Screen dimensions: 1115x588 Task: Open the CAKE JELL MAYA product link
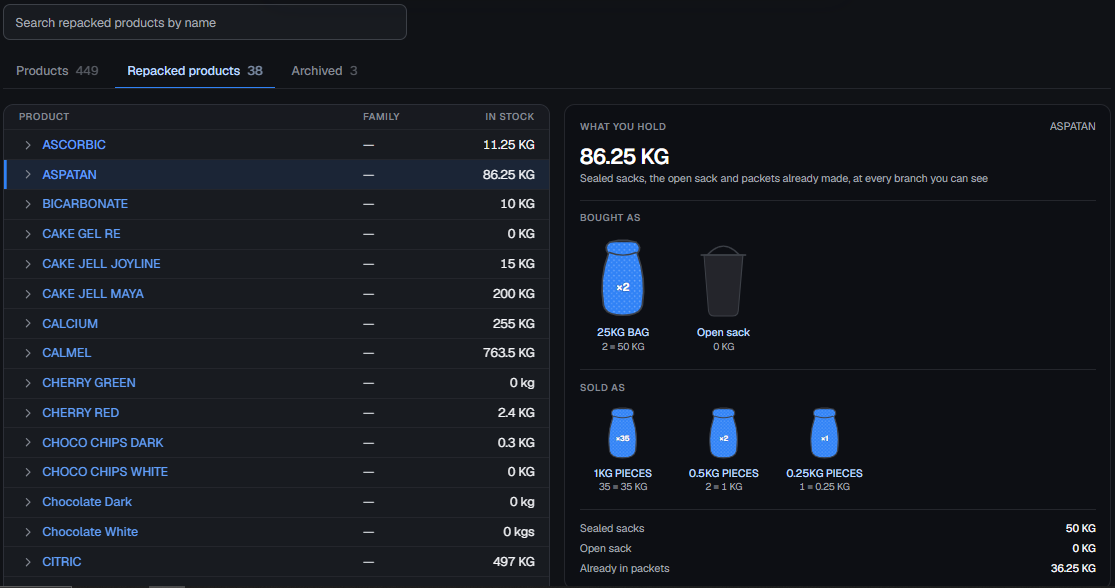point(92,294)
